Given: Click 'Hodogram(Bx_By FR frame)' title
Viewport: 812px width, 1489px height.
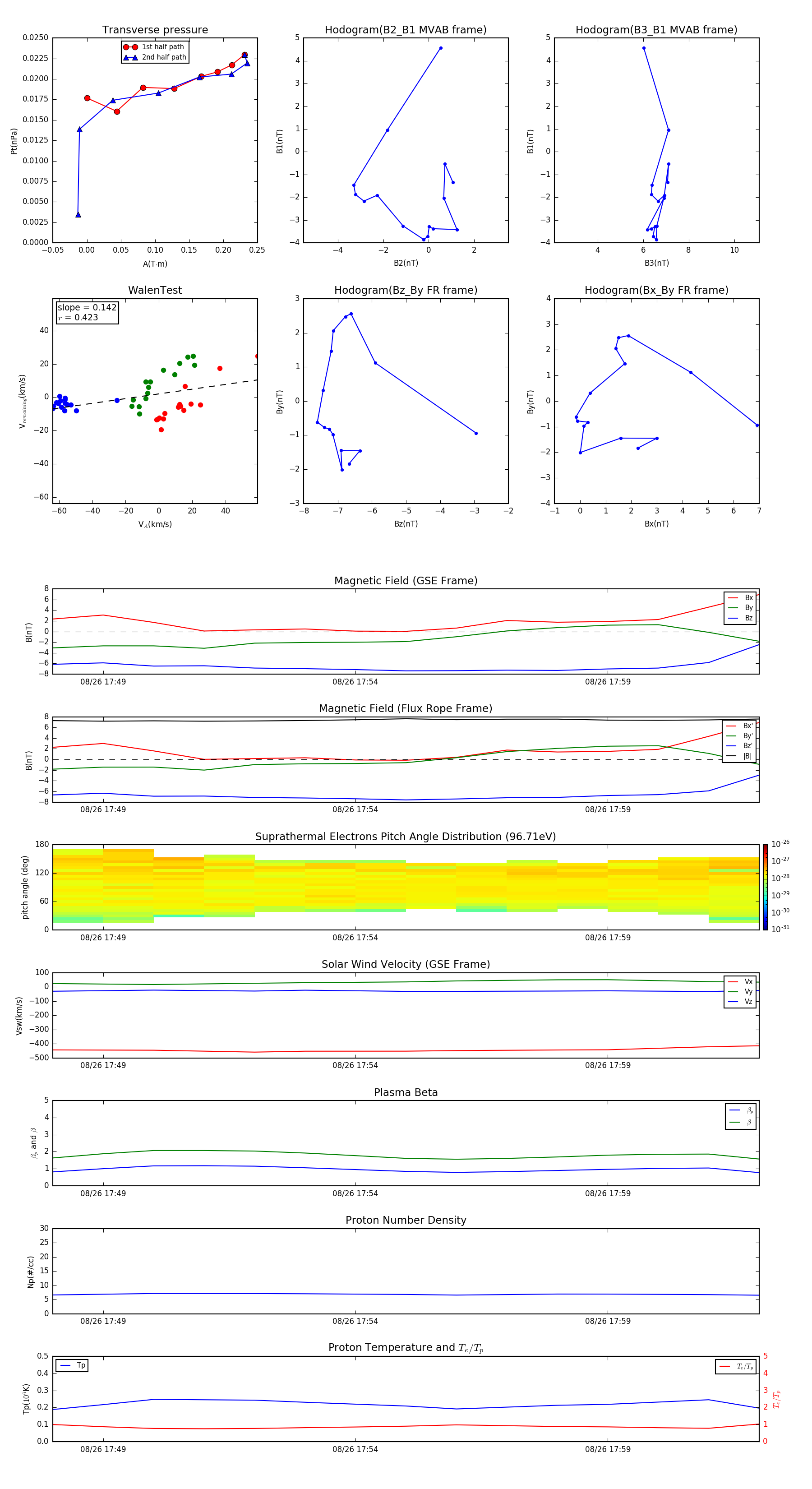Looking at the screenshot, I should (x=656, y=290).
